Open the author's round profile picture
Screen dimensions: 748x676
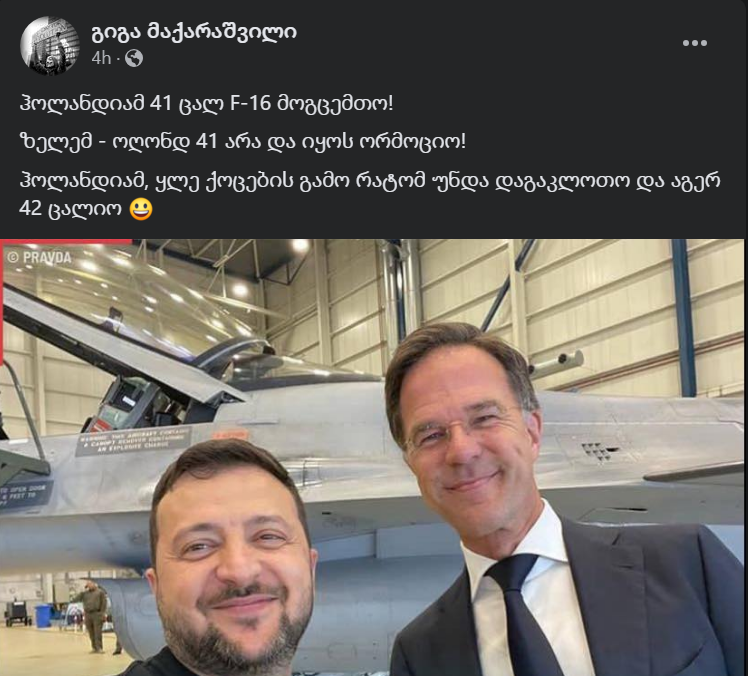pyautogui.click(x=50, y=46)
